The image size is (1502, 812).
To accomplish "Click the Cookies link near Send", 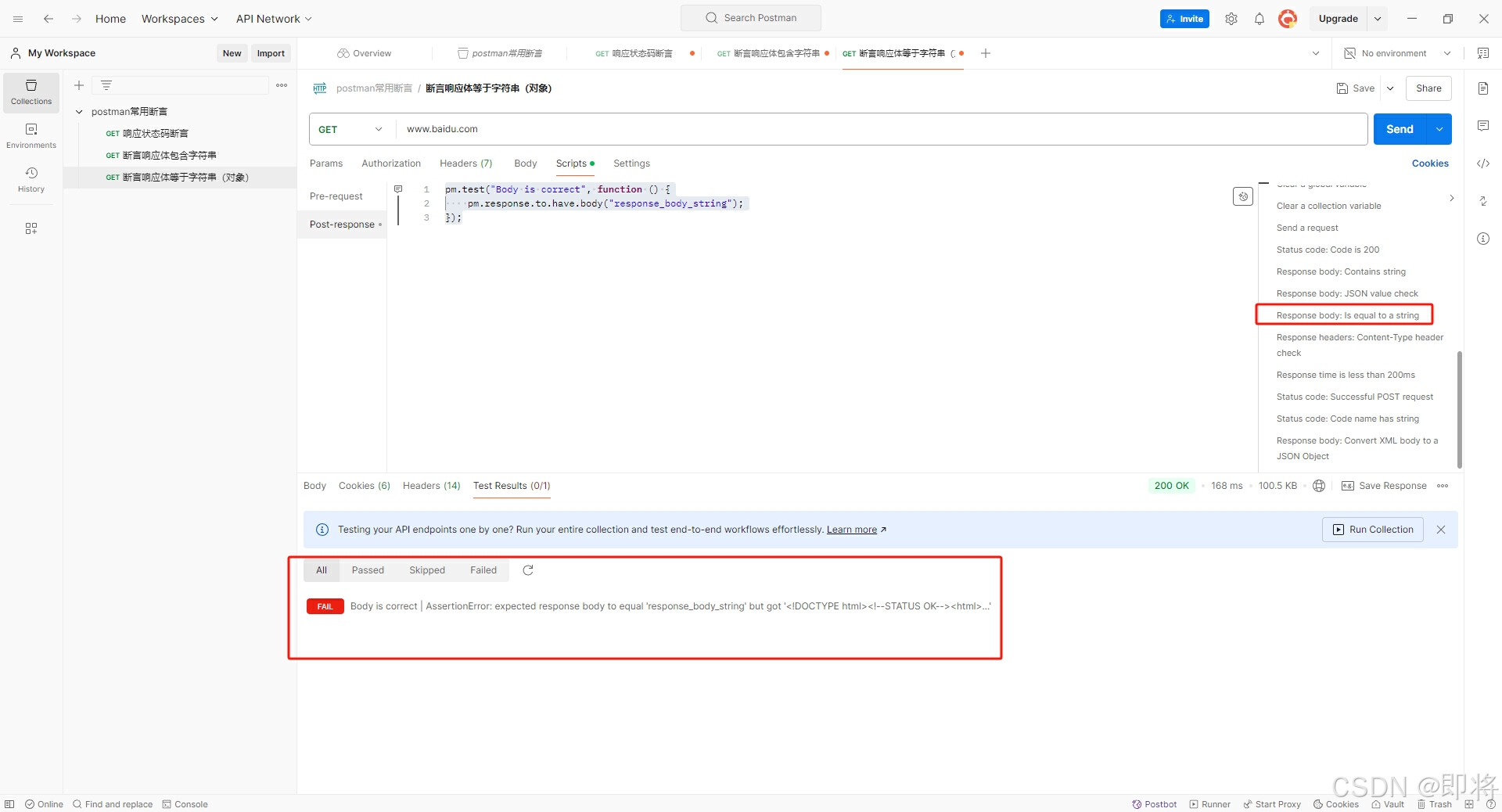I will pyautogui.click(x=1430, y=163).
